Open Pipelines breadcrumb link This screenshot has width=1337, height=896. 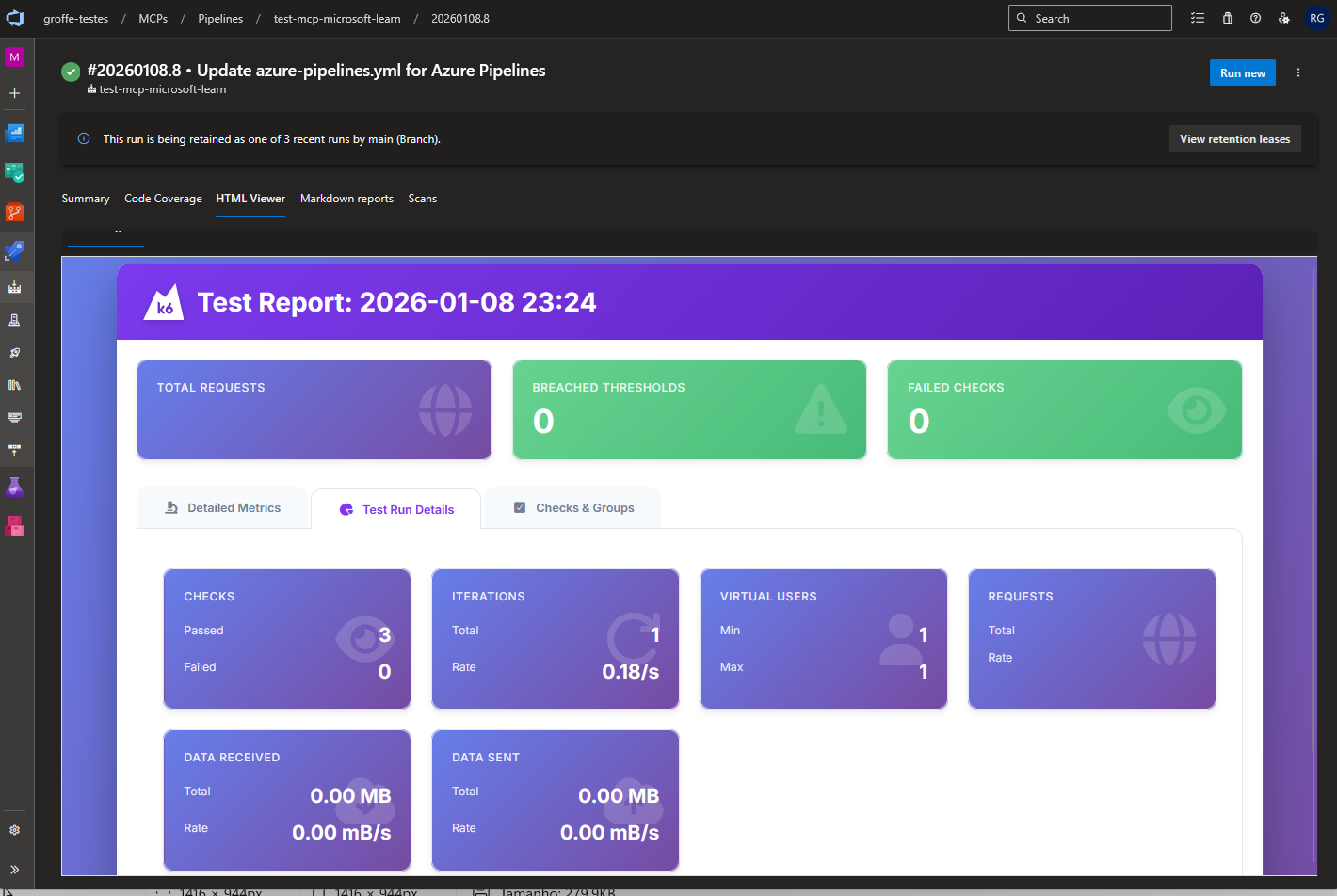(220, 18)
